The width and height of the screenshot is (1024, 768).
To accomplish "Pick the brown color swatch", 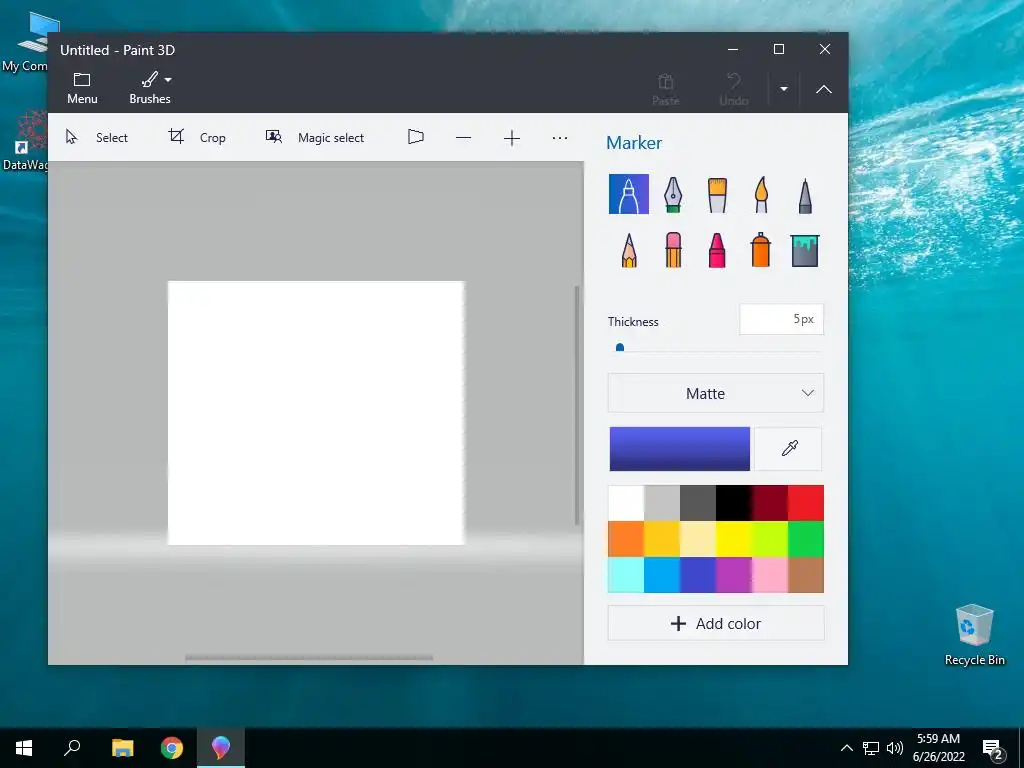I will [806, 575].
